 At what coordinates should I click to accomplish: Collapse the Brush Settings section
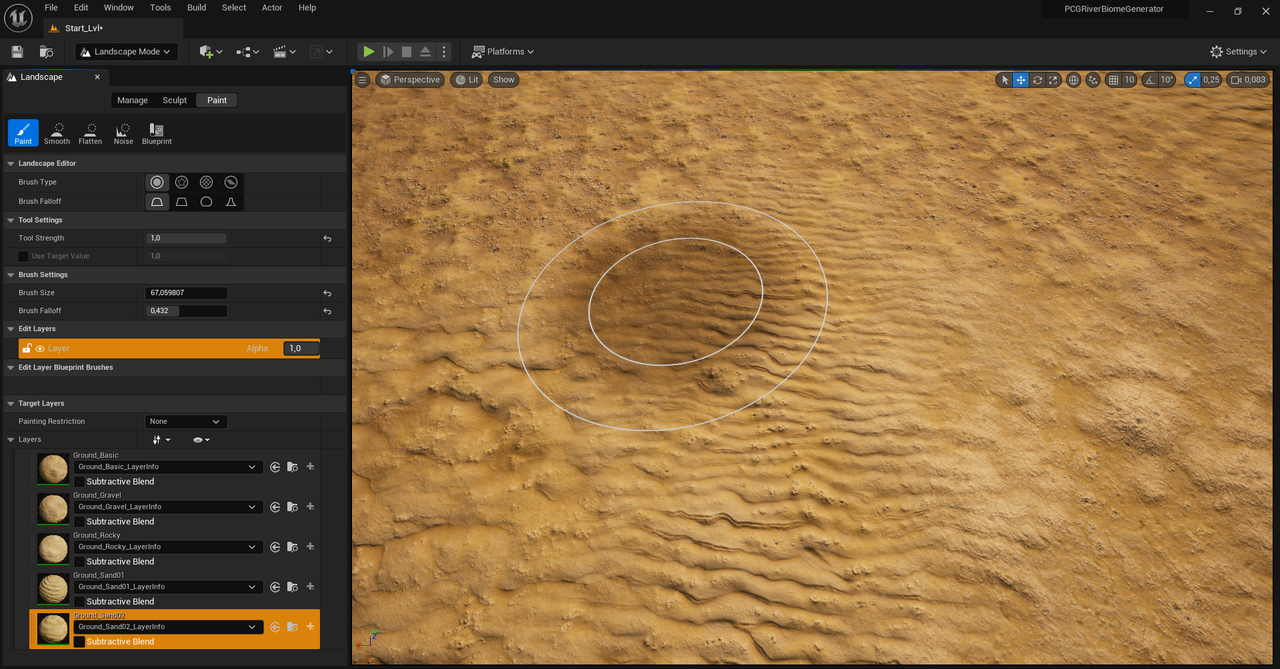tap(11, 274)
